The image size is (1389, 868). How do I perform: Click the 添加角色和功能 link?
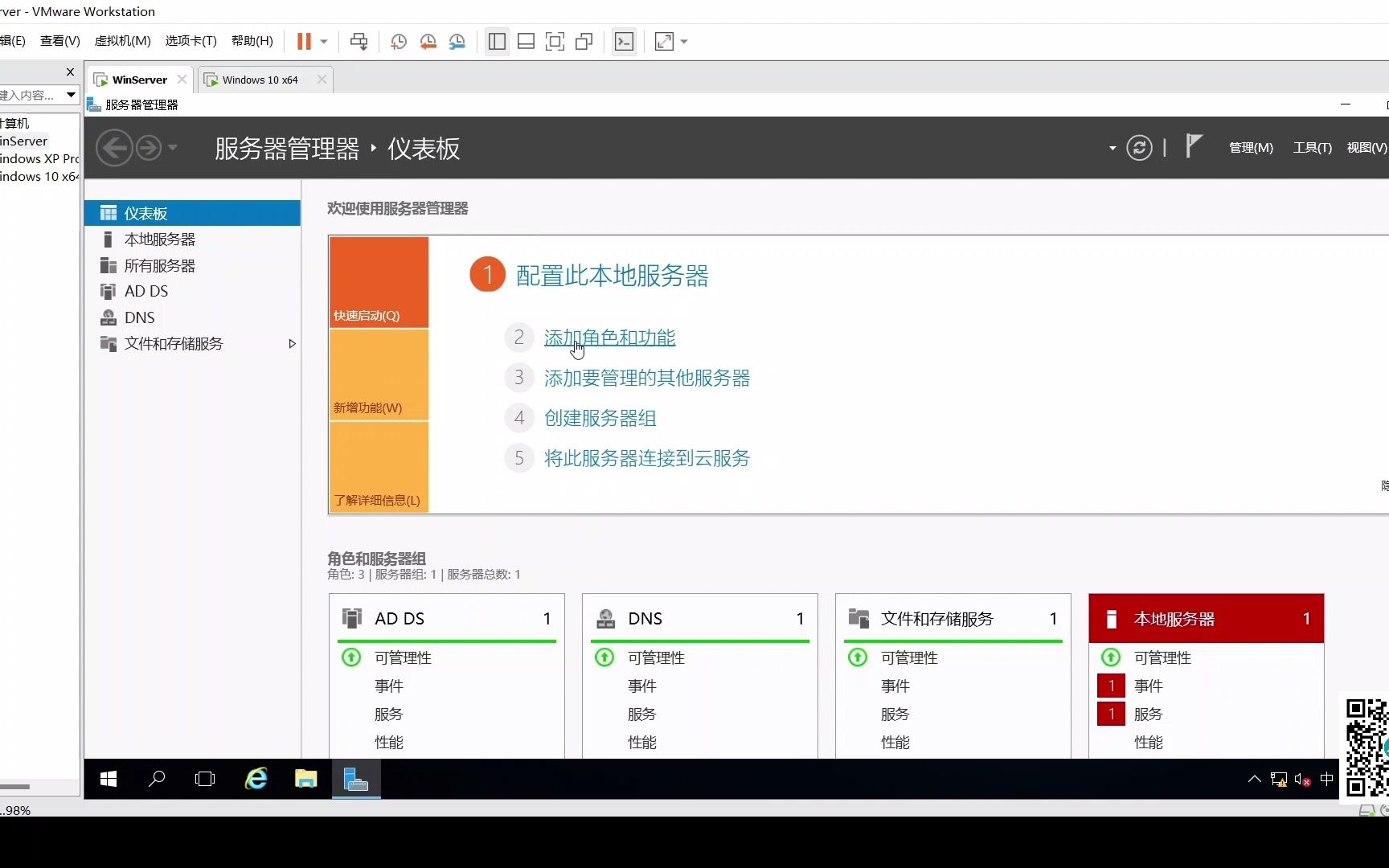coord(609,338)
